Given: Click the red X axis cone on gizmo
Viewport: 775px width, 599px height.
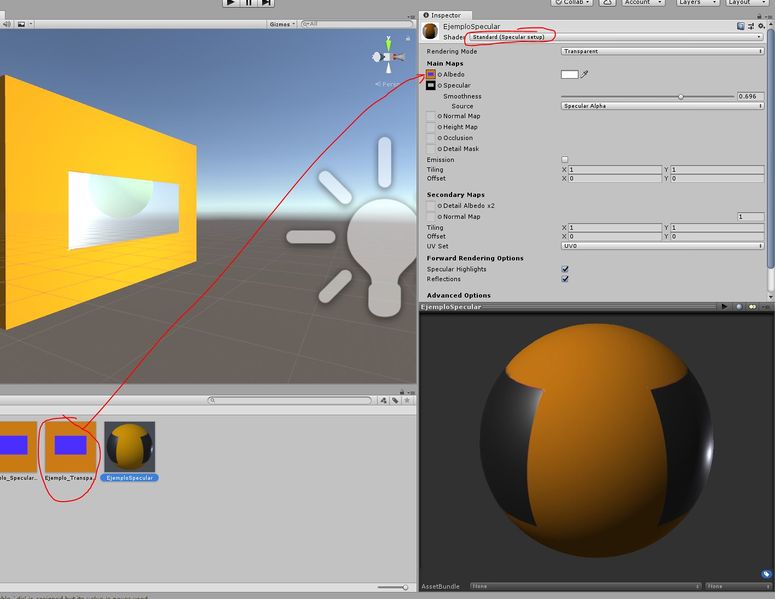Looking at the screenshot, I should pos(399,57).
